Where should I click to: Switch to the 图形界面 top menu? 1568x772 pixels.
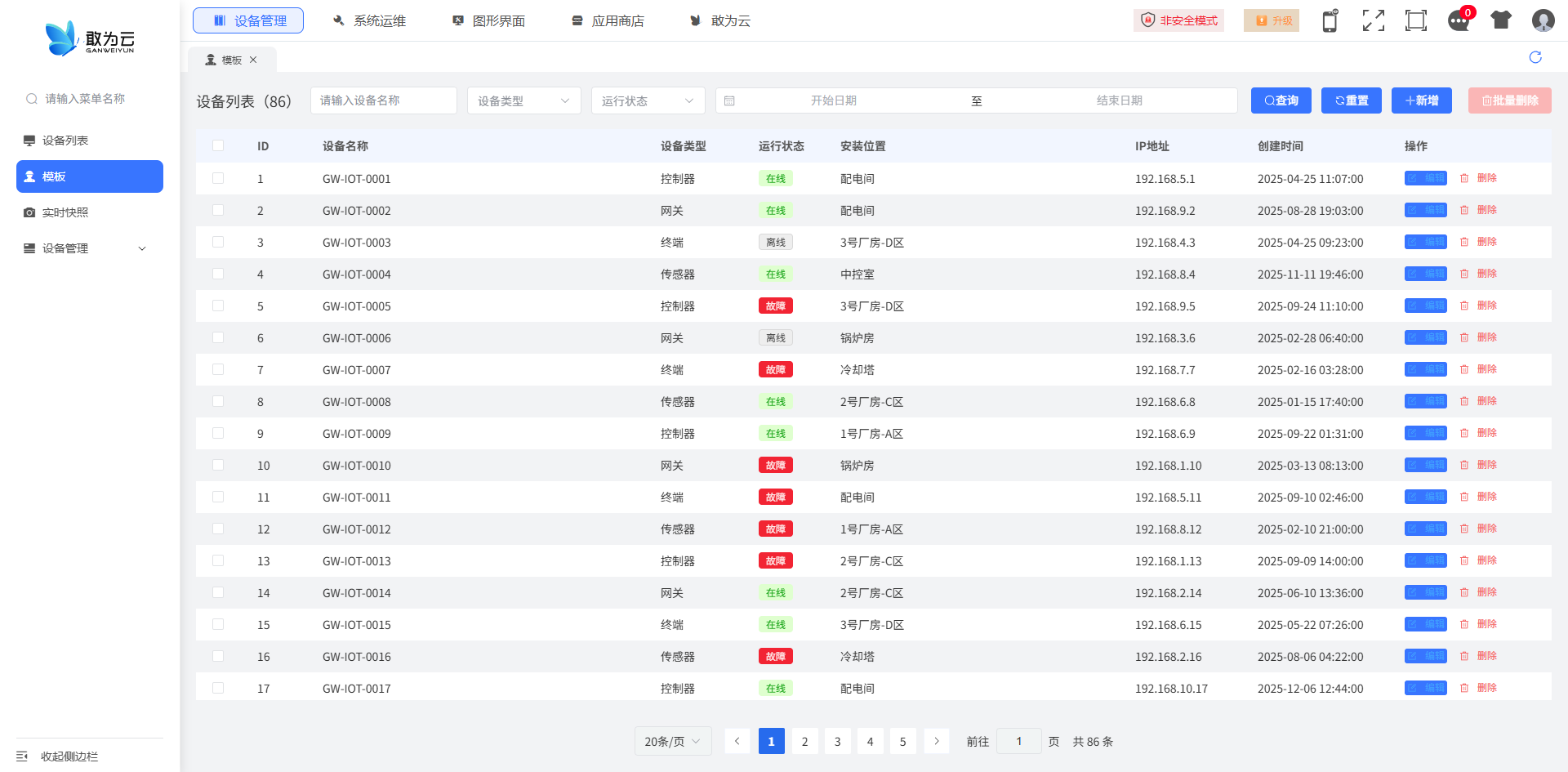(488, 20)
